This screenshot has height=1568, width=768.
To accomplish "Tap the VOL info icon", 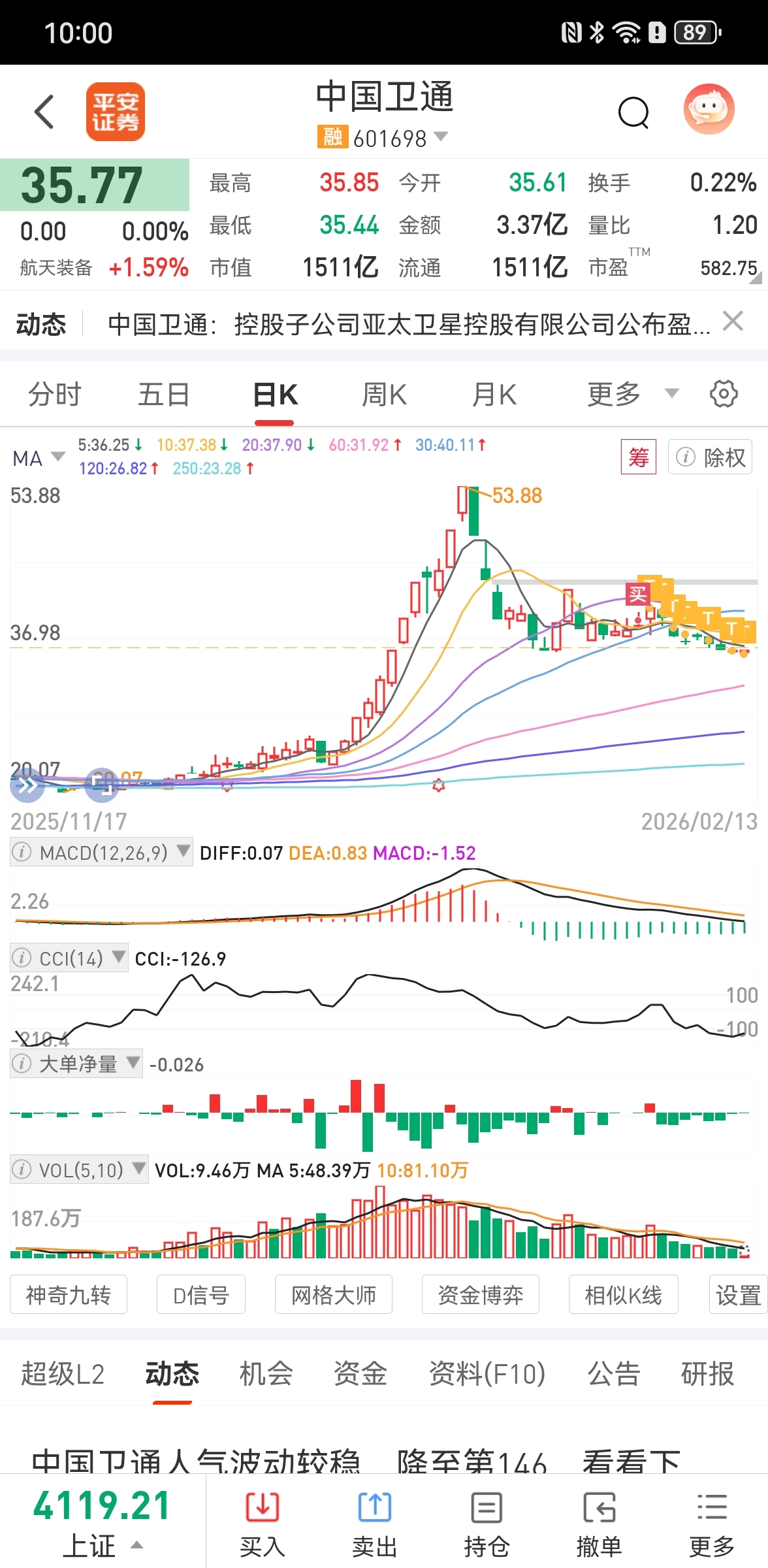I will (22, 1169).
